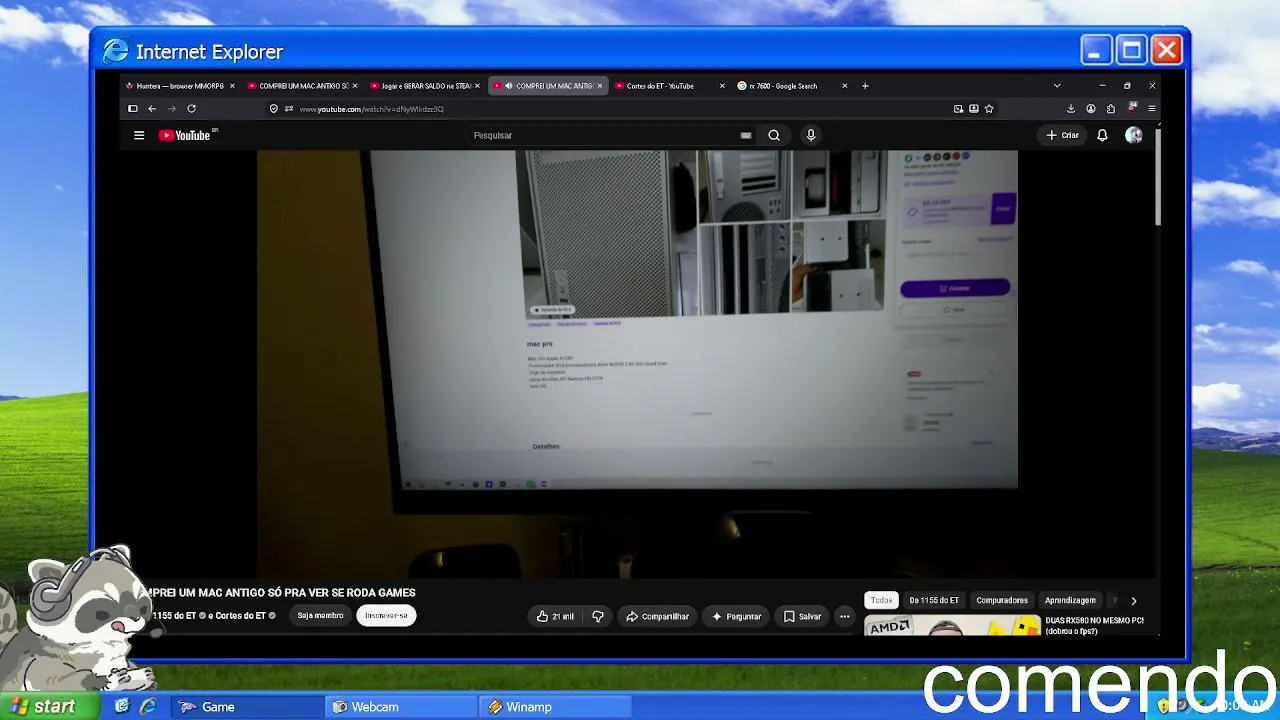Image resolution: width=1280 pixels, height=720 pixels.
Task: Open the DUAS RX580 recommended video thumbnail
Action: (952, 626)
